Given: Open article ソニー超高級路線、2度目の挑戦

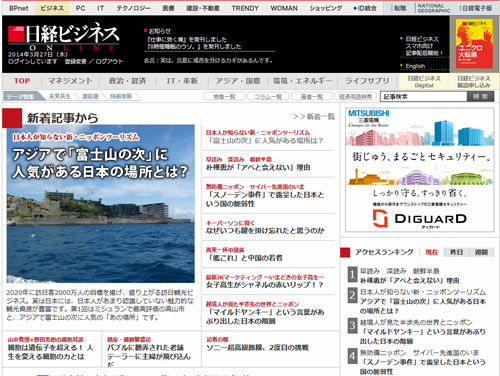Looking at the screenshot, I should (x=257, y=348).
